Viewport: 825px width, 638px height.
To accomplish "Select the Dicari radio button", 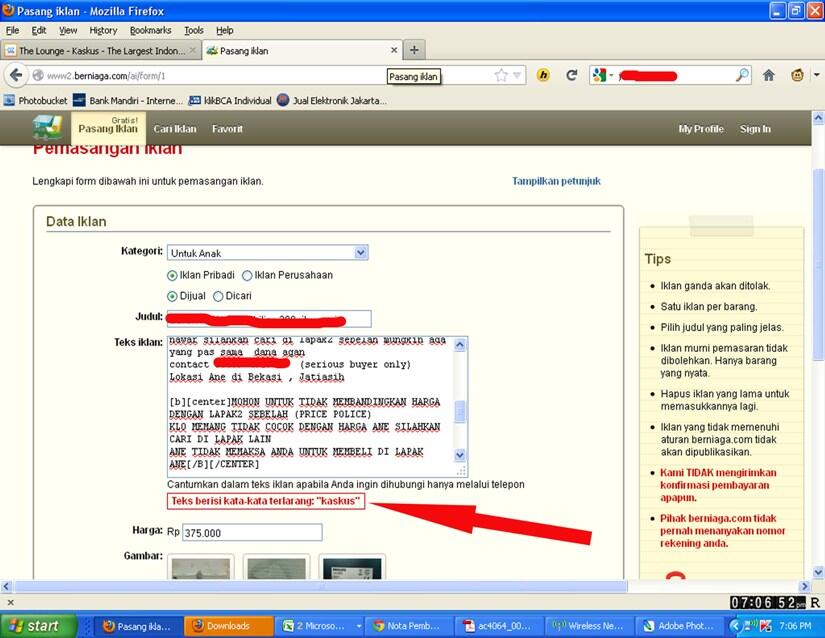I will click(218, 297).
